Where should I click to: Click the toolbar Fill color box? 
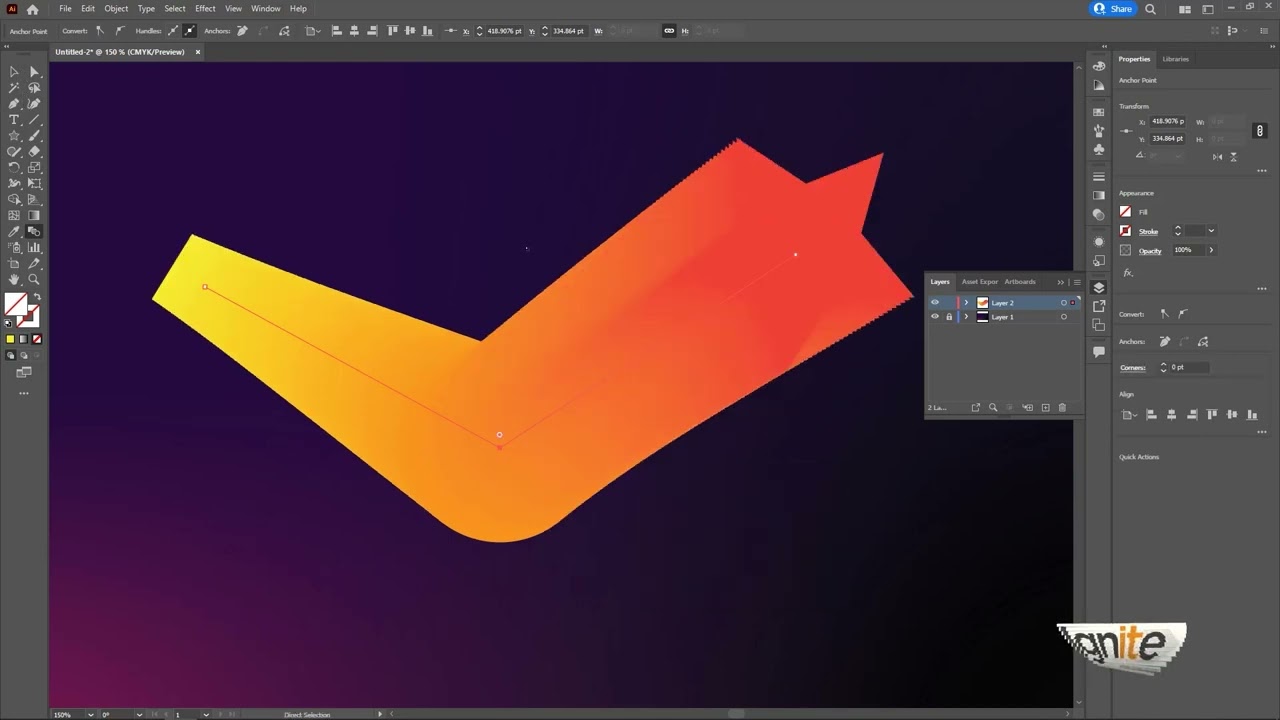tap(15, 304)
